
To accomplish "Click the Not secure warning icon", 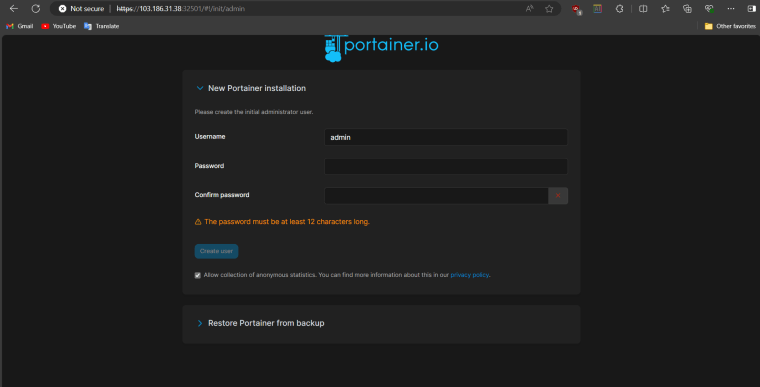I will tap(63, 9).
